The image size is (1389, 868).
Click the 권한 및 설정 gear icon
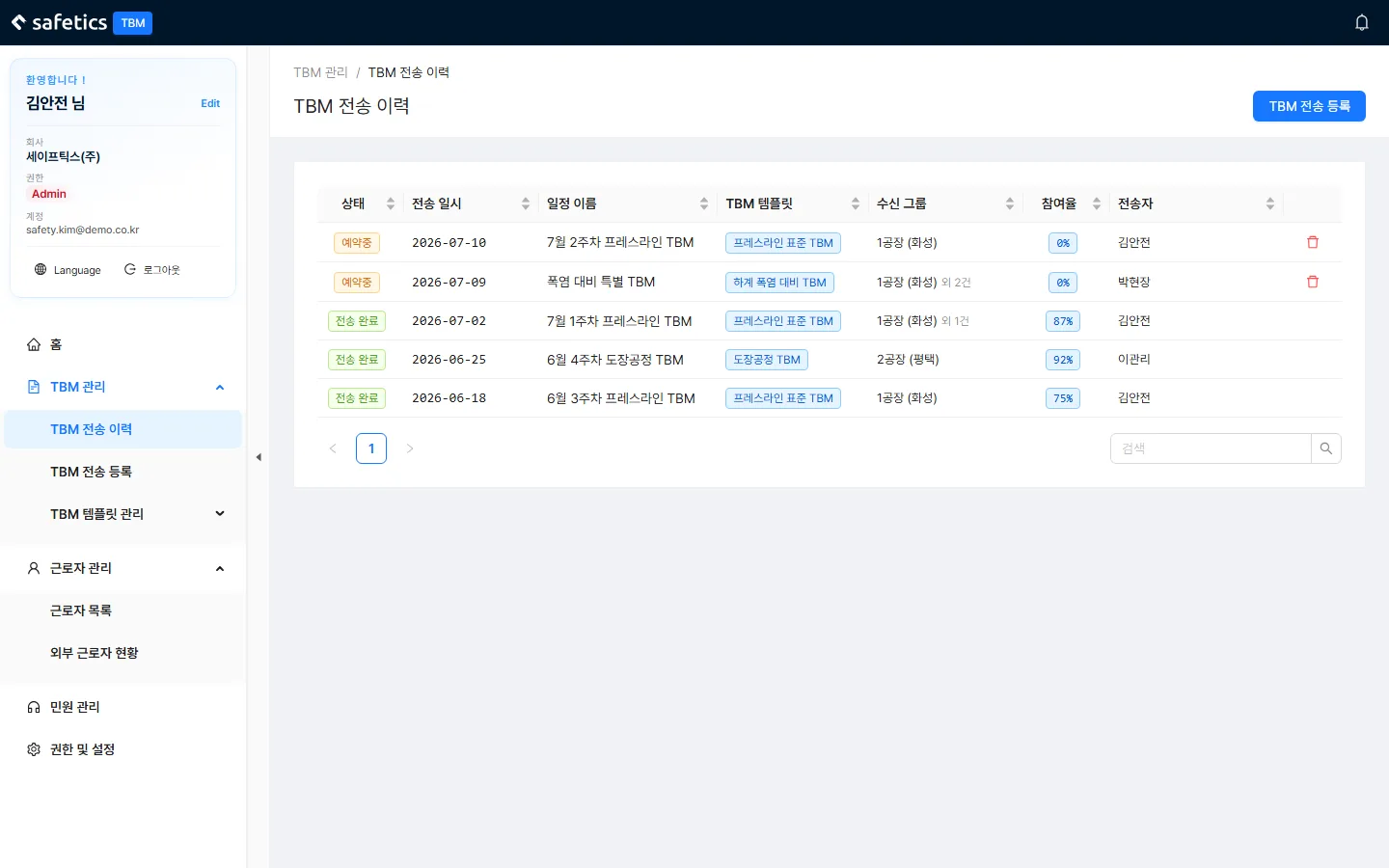(x=34, y=749)
